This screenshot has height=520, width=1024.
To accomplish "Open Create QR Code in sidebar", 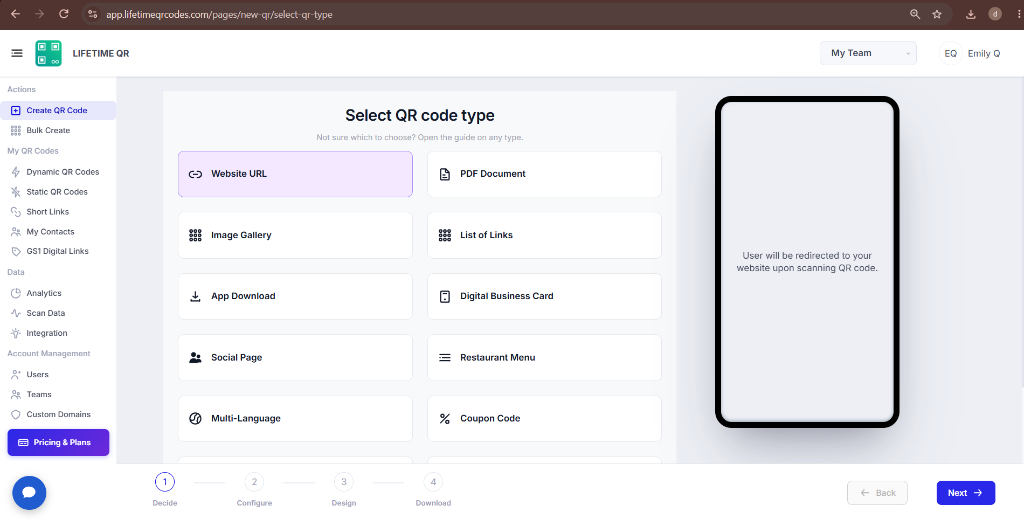I will point(58,110).
